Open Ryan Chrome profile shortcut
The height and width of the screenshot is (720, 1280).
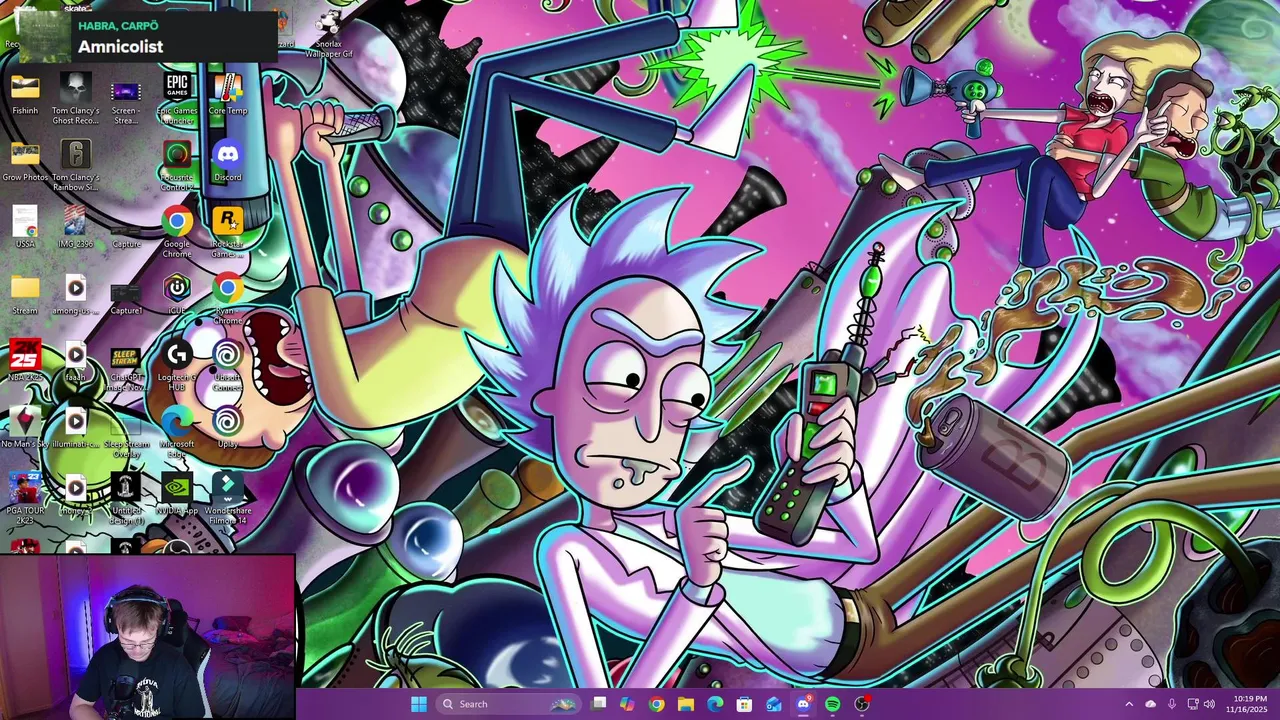[228, 299]
